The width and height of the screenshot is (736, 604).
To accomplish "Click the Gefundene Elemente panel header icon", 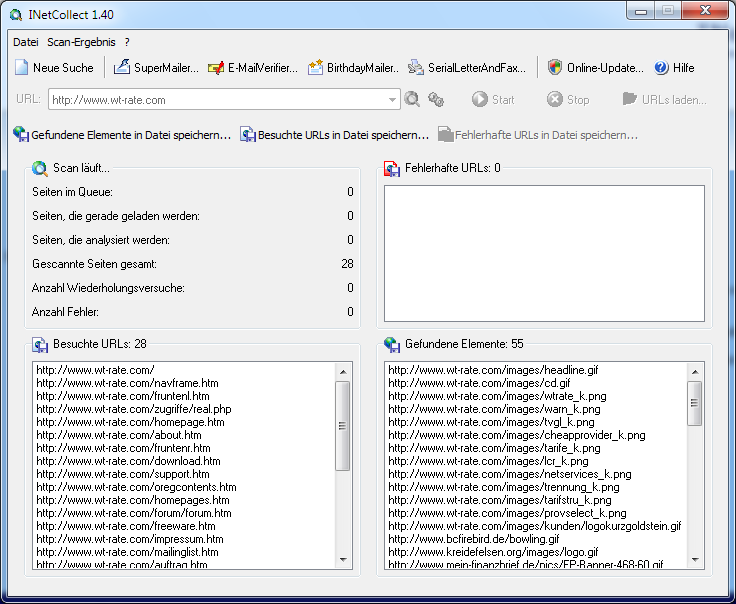I will tap(392, 344).
